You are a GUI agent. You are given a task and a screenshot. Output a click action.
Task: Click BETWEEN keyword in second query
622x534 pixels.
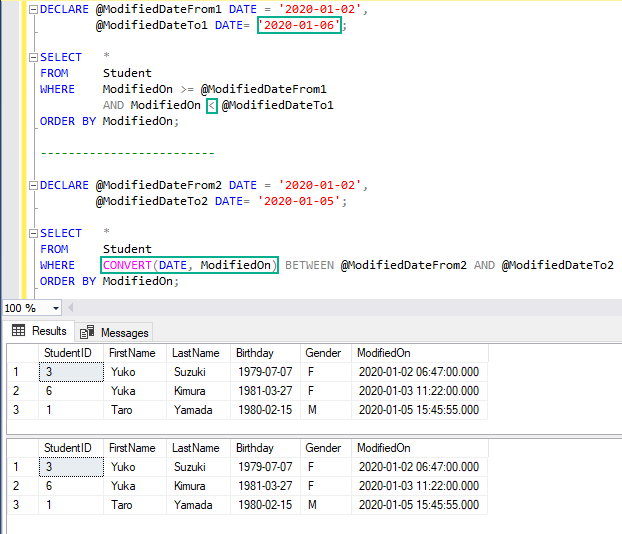(309, 265)
